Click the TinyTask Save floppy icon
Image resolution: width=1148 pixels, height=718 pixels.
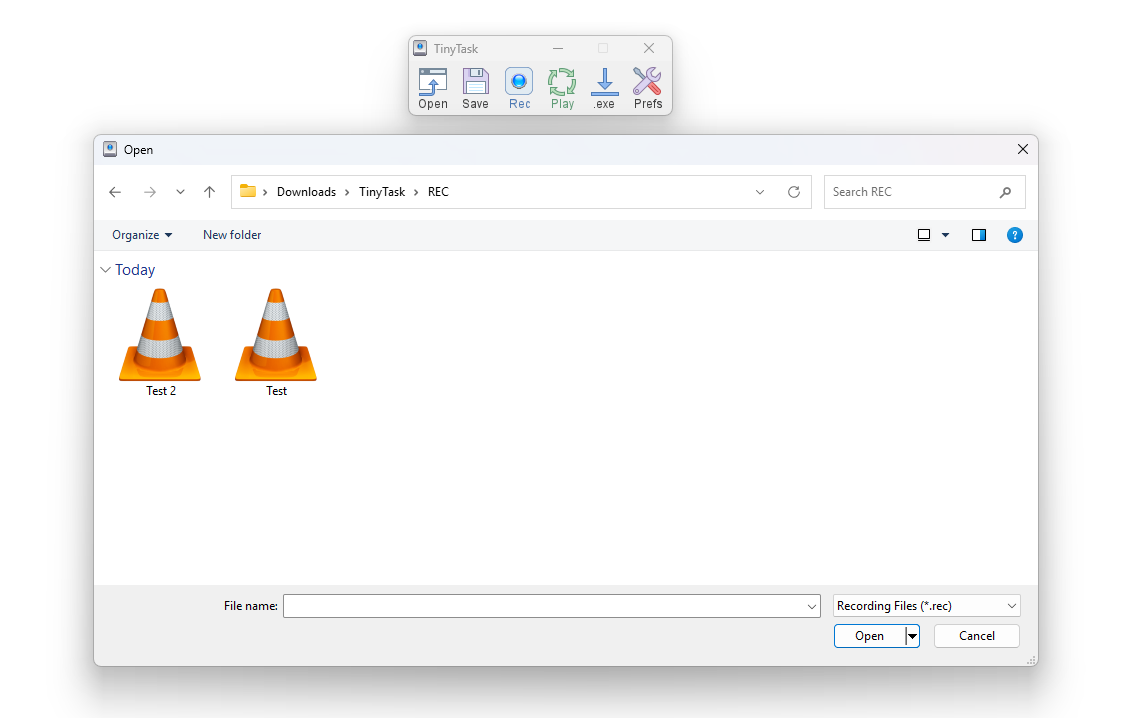coord(475,89)
